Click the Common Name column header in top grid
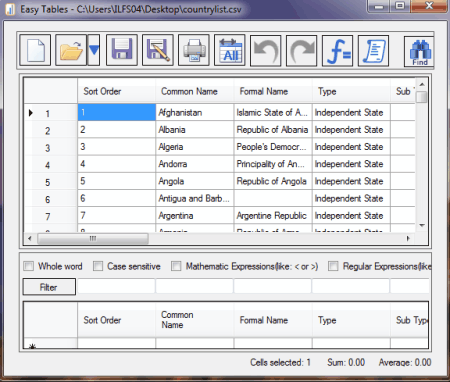 point(195,91)
